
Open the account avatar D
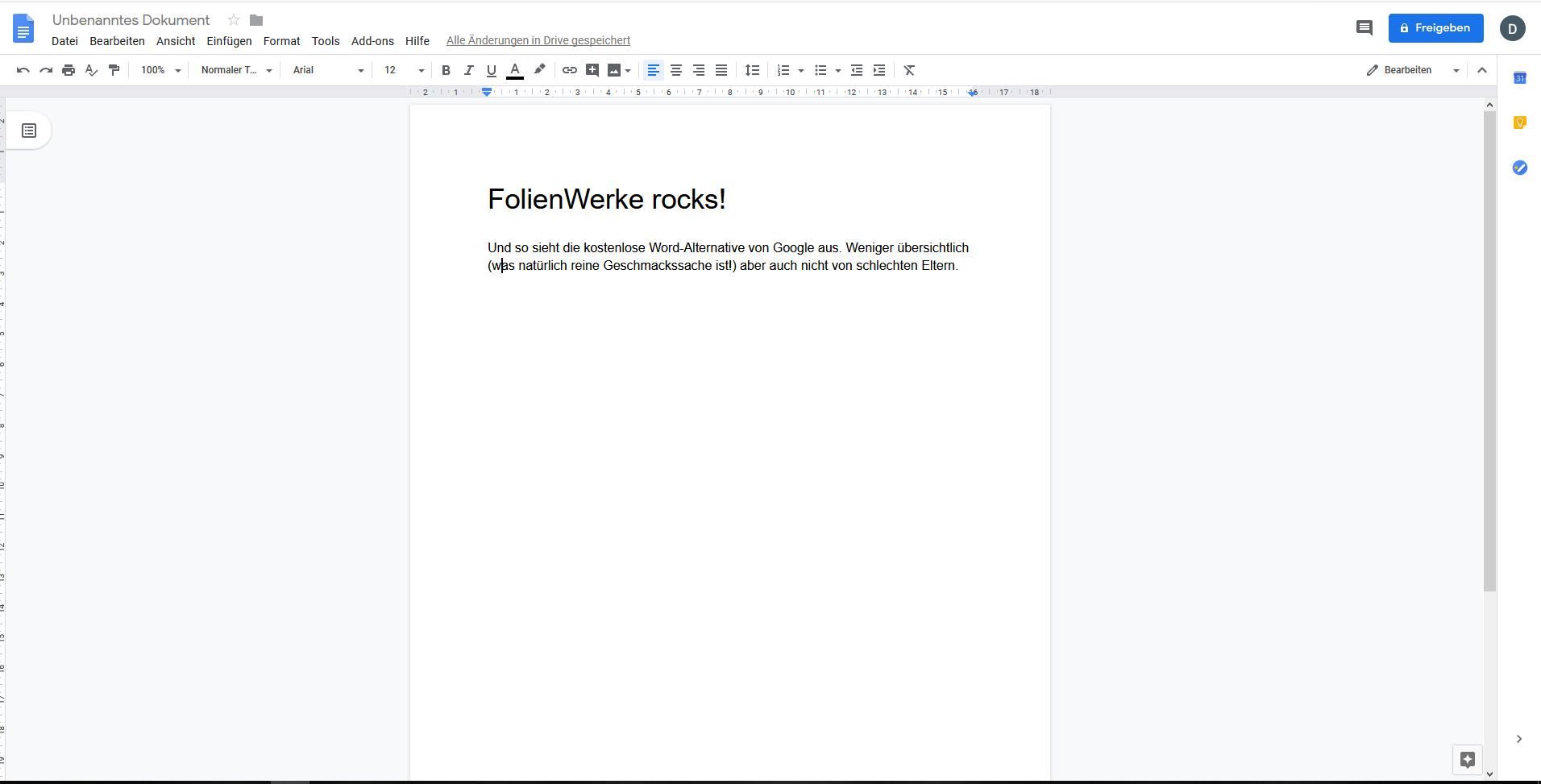[1513, 28]
